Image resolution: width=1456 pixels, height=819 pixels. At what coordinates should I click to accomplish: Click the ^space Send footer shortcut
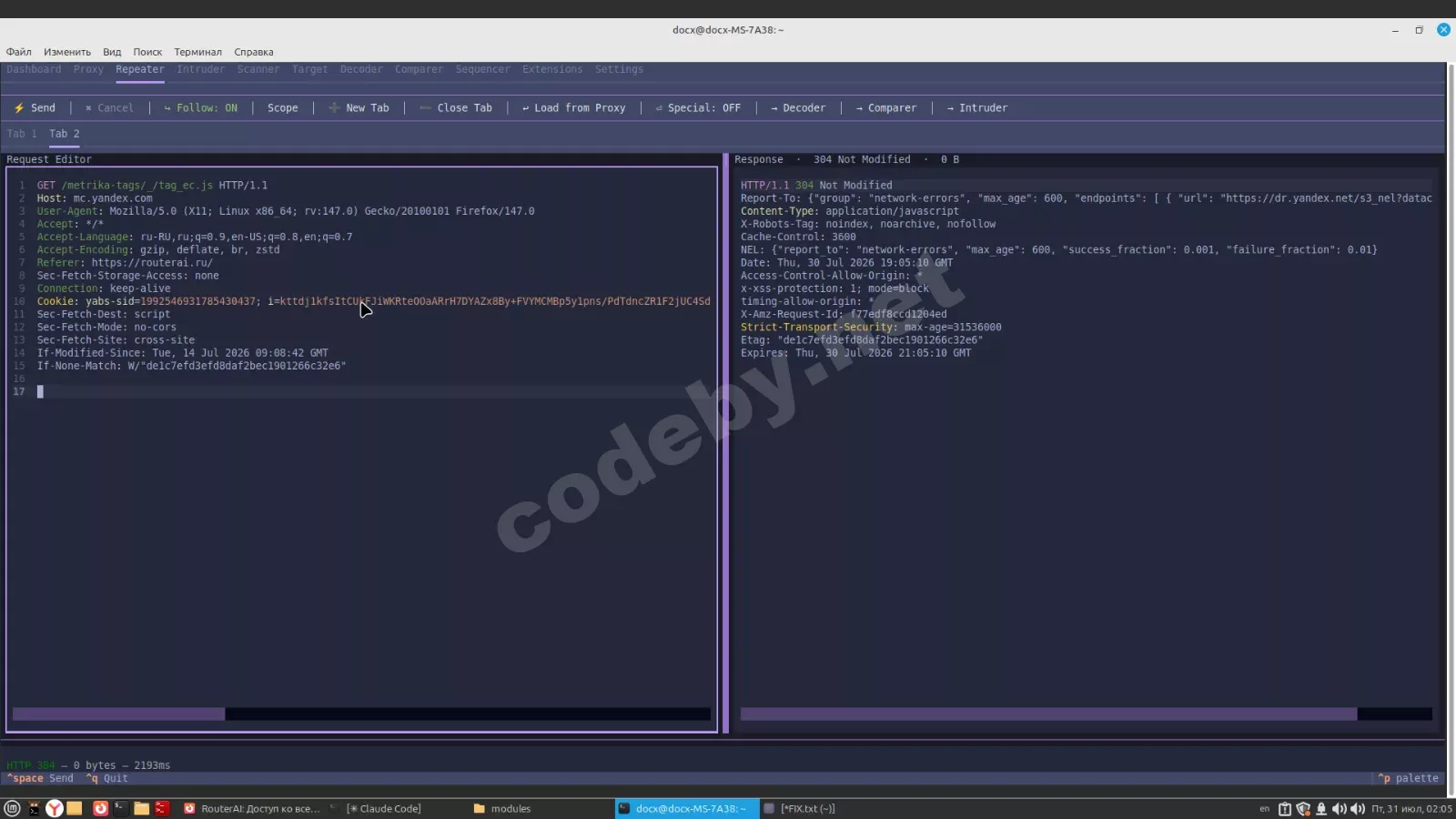(40, 778)
